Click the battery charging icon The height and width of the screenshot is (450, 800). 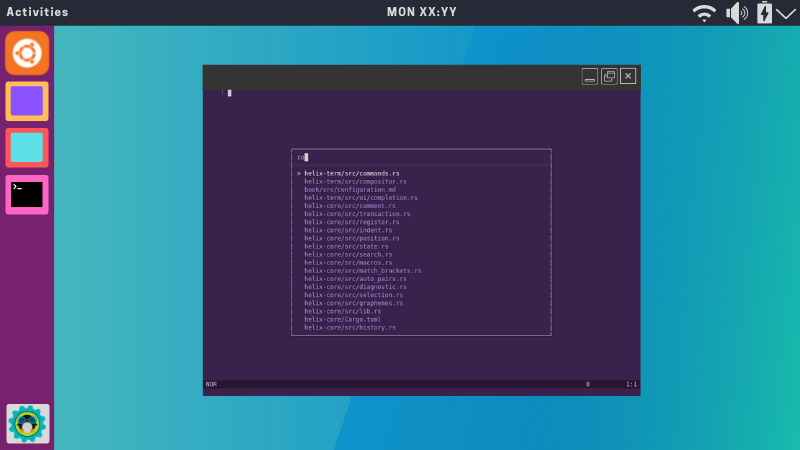764,12
